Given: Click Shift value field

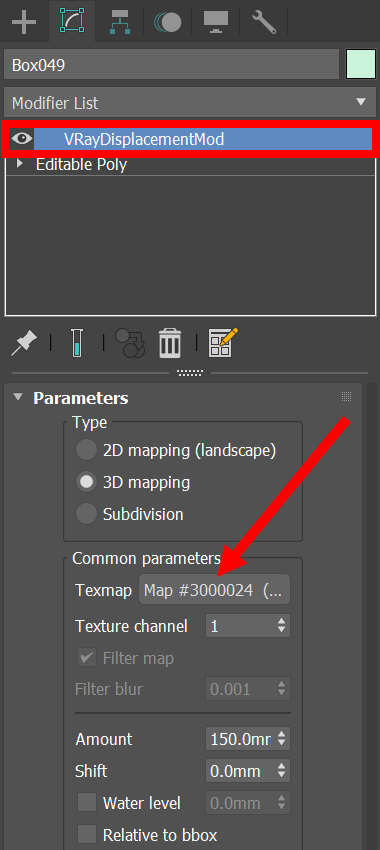Looking at the screenshot, I should [240, 771].
